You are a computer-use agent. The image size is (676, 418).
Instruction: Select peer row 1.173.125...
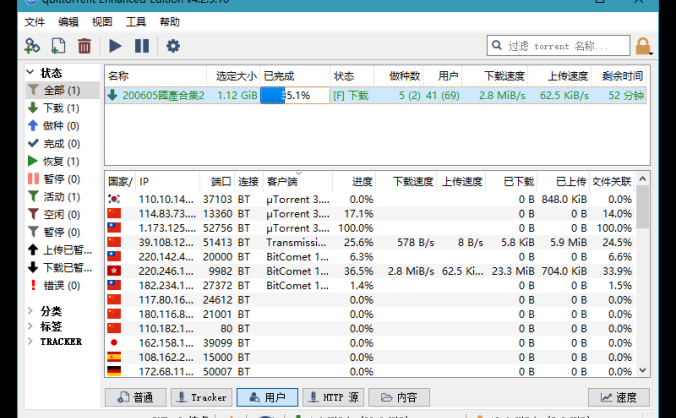click(370, 228)
